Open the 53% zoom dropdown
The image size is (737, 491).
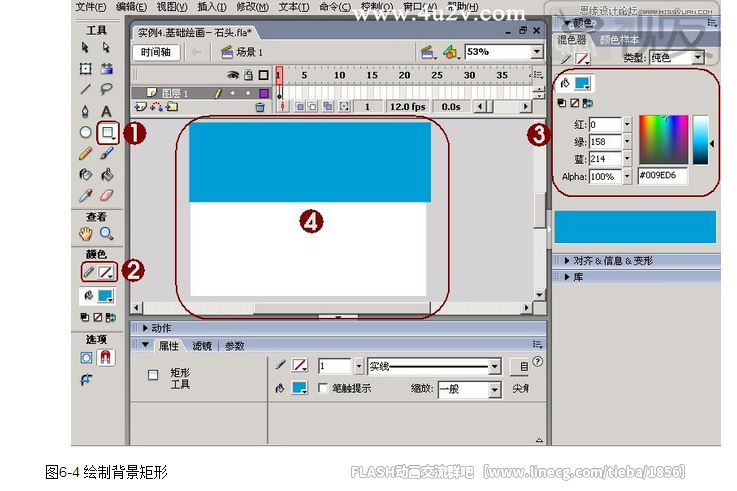point(537,52)
